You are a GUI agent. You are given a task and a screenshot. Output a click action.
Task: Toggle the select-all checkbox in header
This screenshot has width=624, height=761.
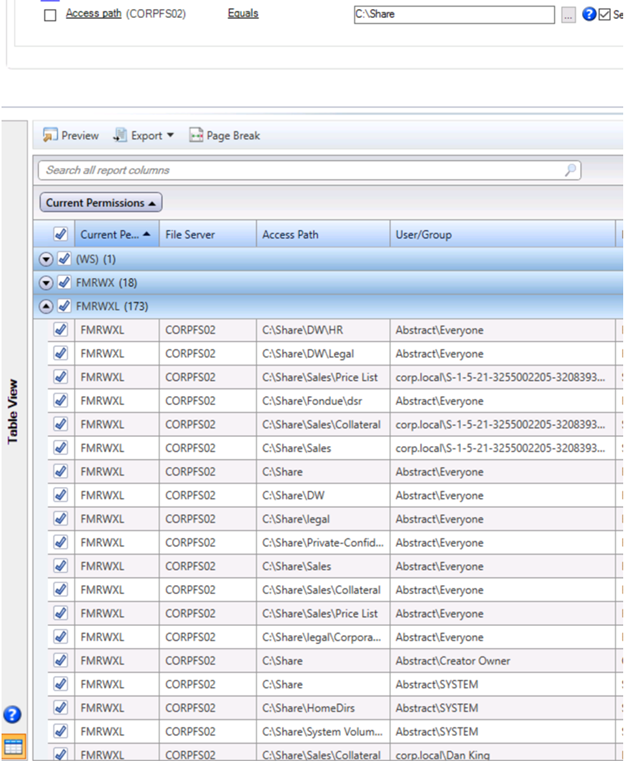[x=60, y=235]
